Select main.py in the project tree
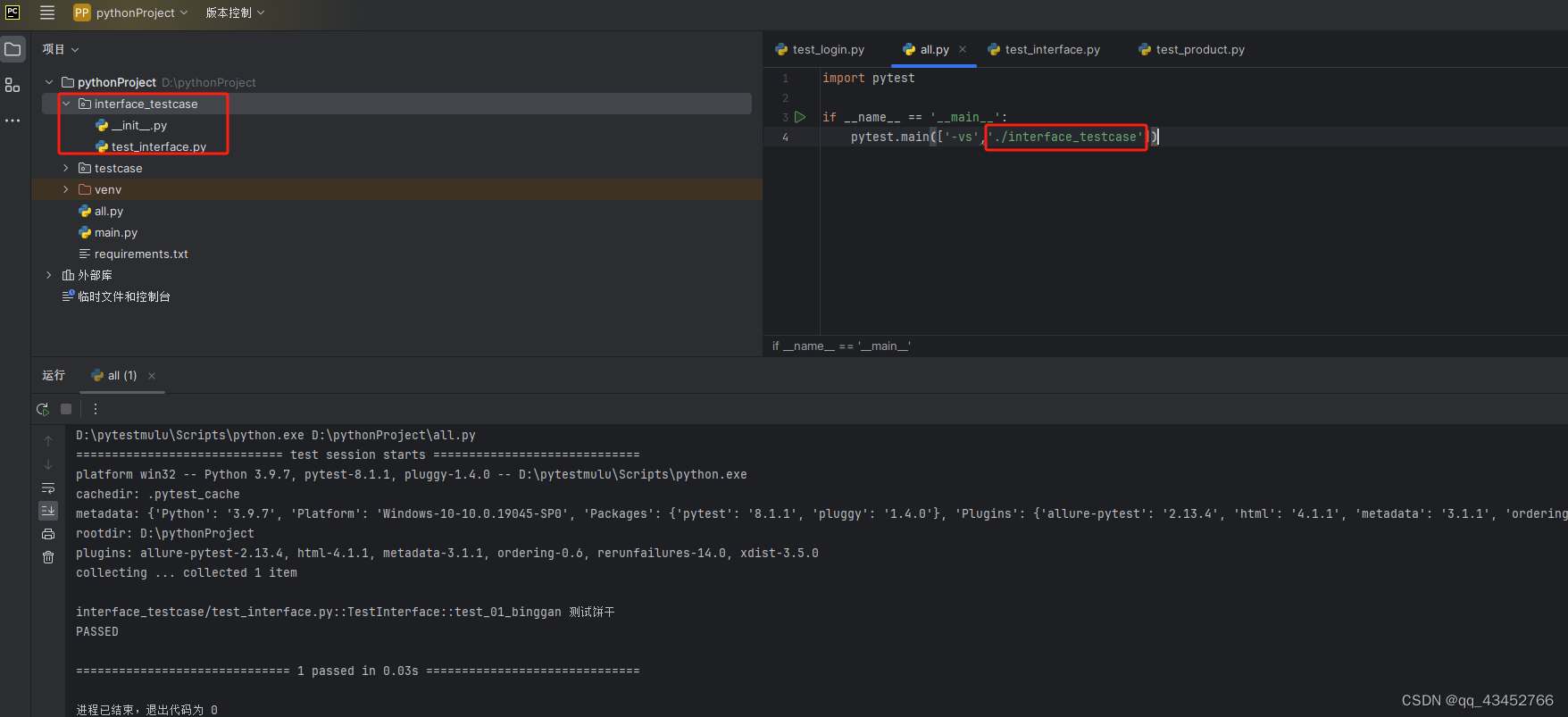Screen dimensions: 1568x717 [116, 232]
